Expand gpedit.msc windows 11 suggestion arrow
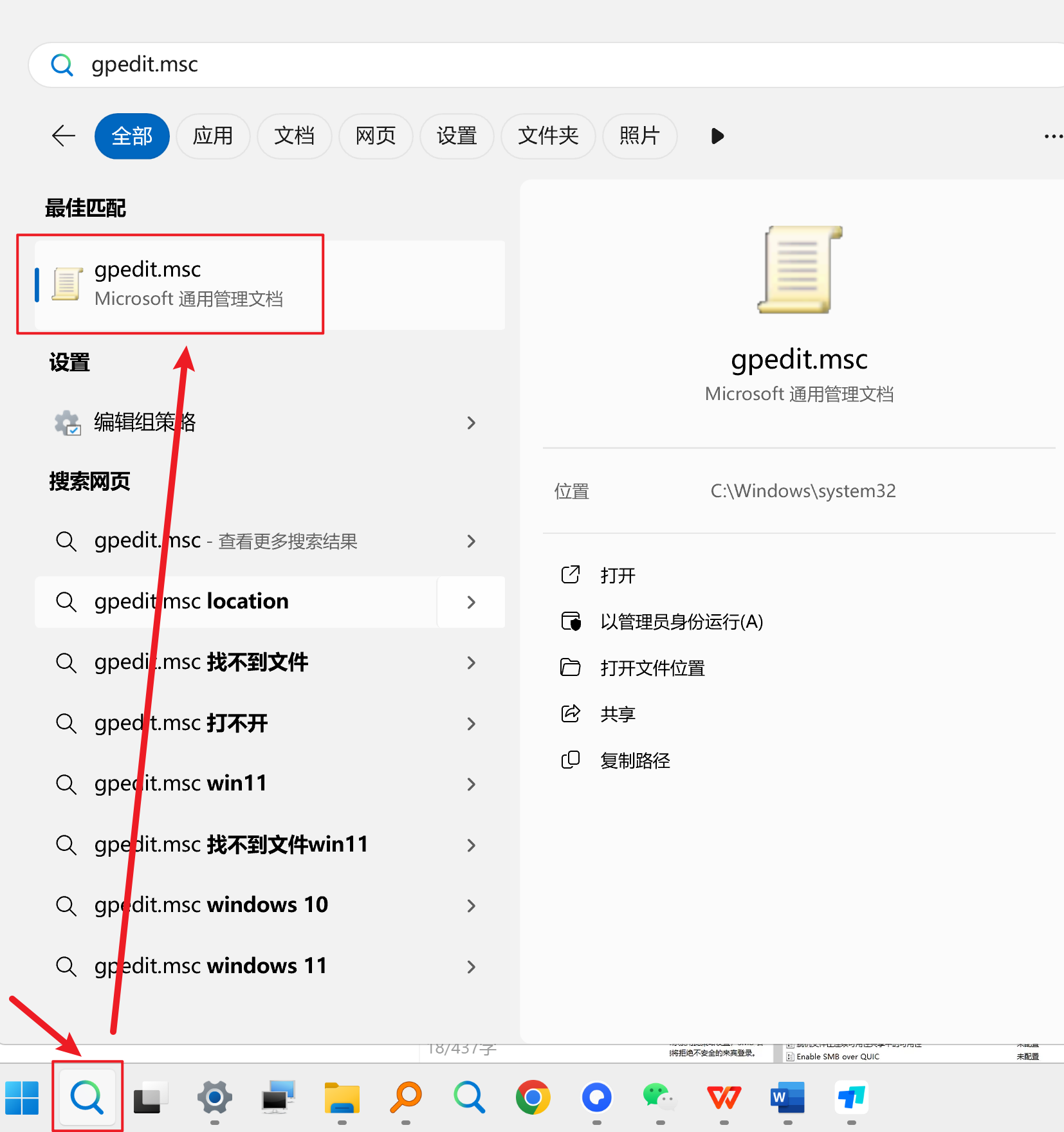The height and width of the screenshot is (1132, 1064). click(x=471, y=967)
